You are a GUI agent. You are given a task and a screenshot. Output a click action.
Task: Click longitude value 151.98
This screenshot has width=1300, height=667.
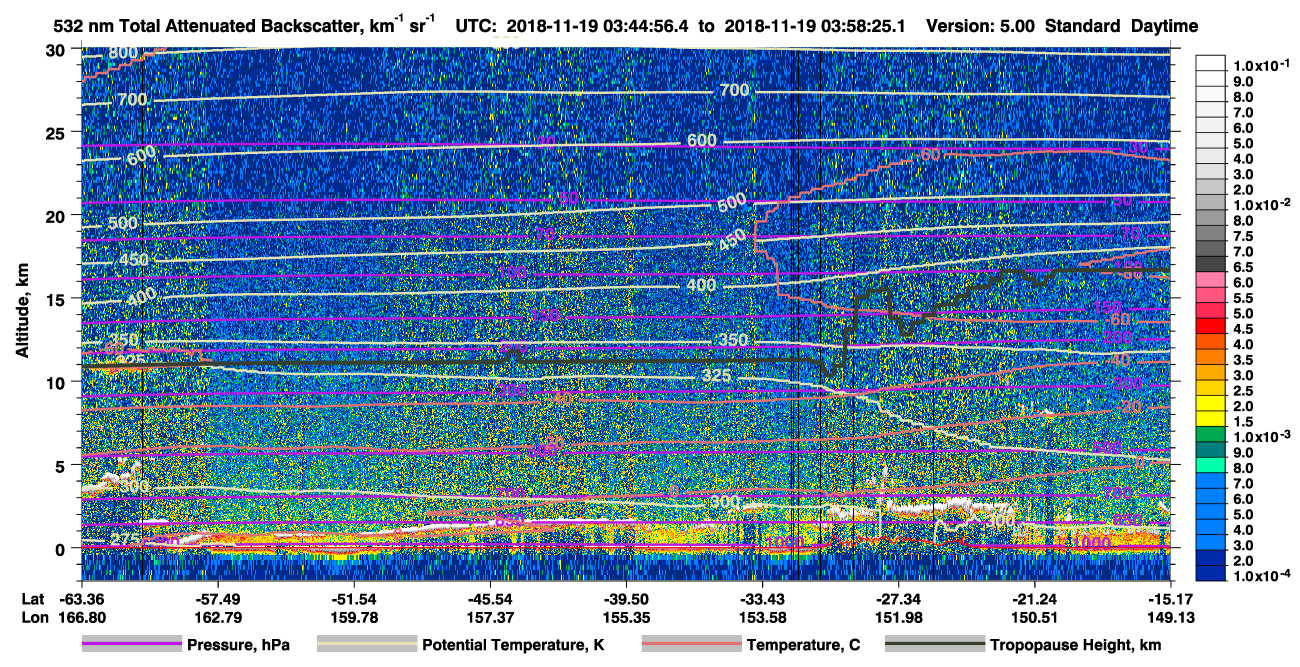click(899, 617)
